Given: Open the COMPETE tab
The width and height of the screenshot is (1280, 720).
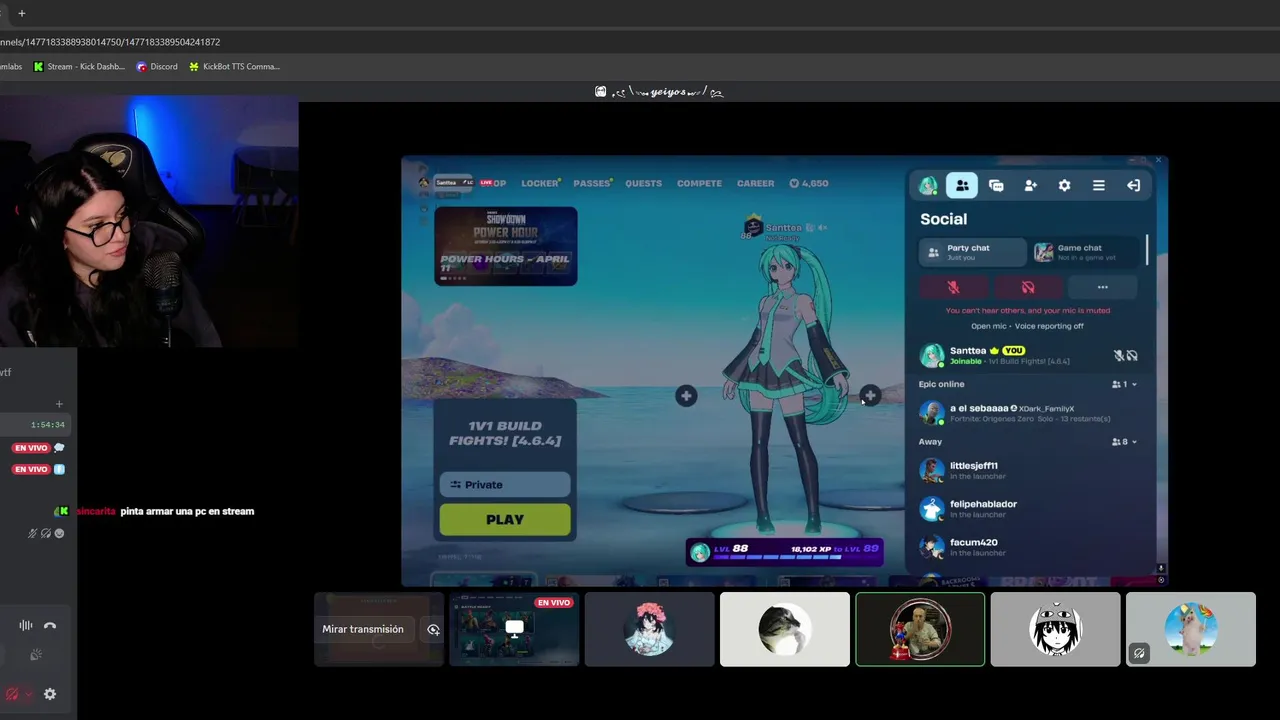Looking at the screenshot, I should point(699,183).
